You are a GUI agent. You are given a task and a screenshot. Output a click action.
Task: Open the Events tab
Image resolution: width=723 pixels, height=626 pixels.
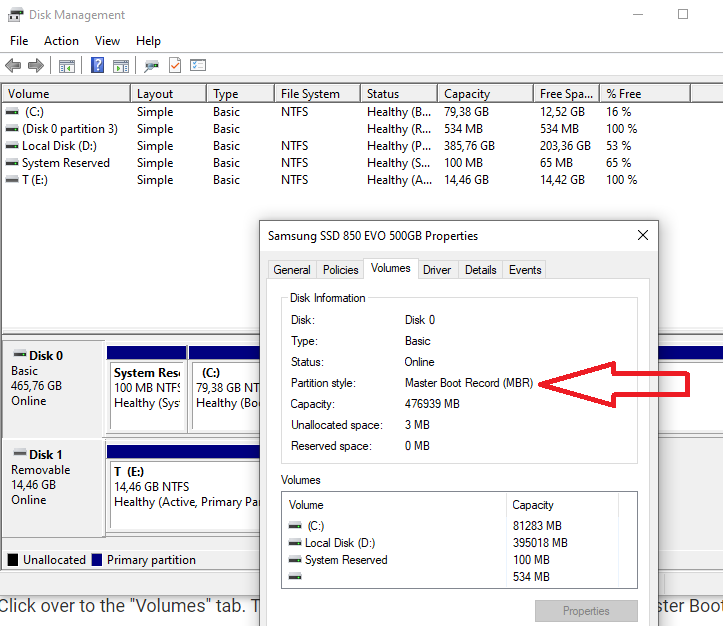point(525,270)
